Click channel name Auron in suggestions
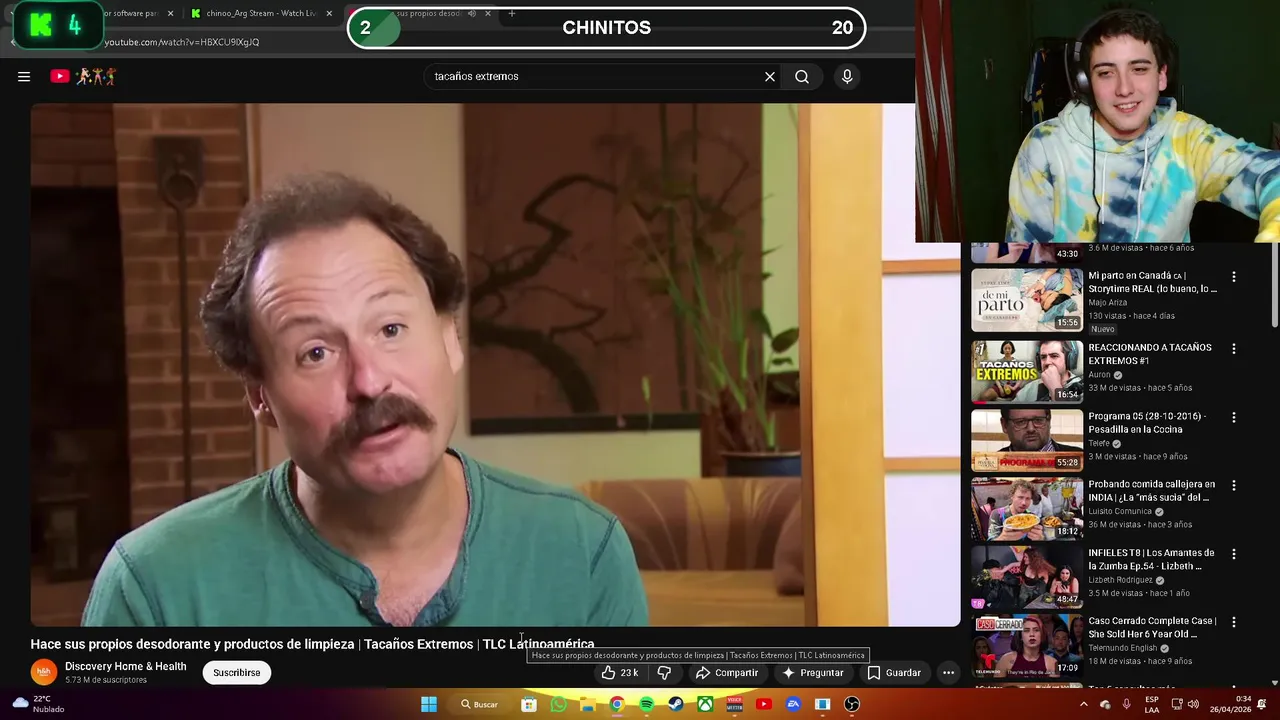The width and height of the screenshot is (1280, 720). tap(1099, 375)
